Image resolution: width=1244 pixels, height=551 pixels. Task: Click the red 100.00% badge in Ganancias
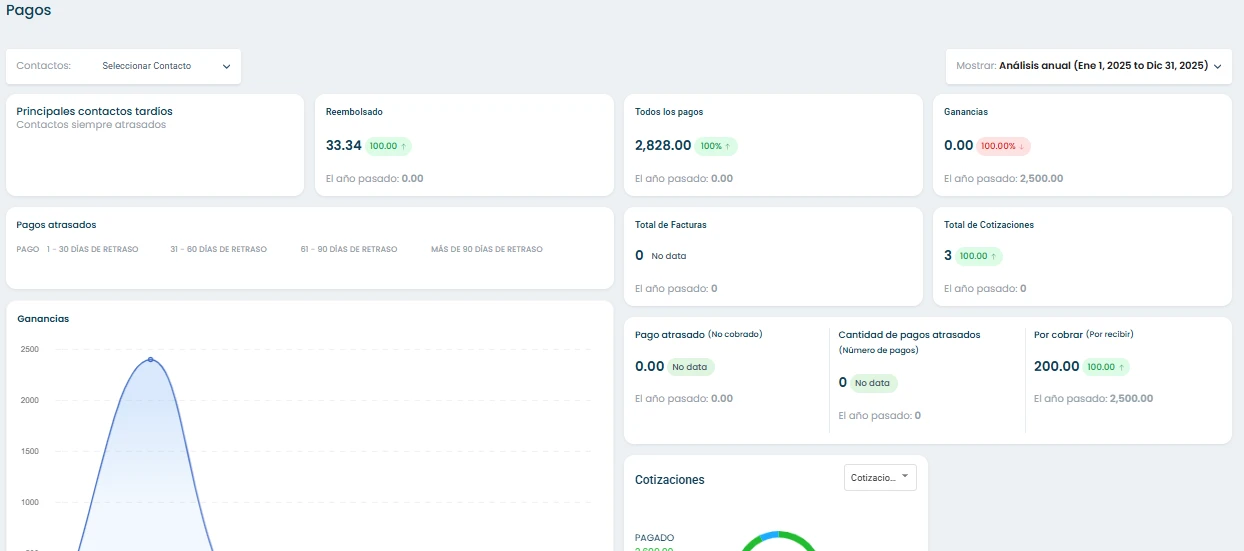[1003, 146]
